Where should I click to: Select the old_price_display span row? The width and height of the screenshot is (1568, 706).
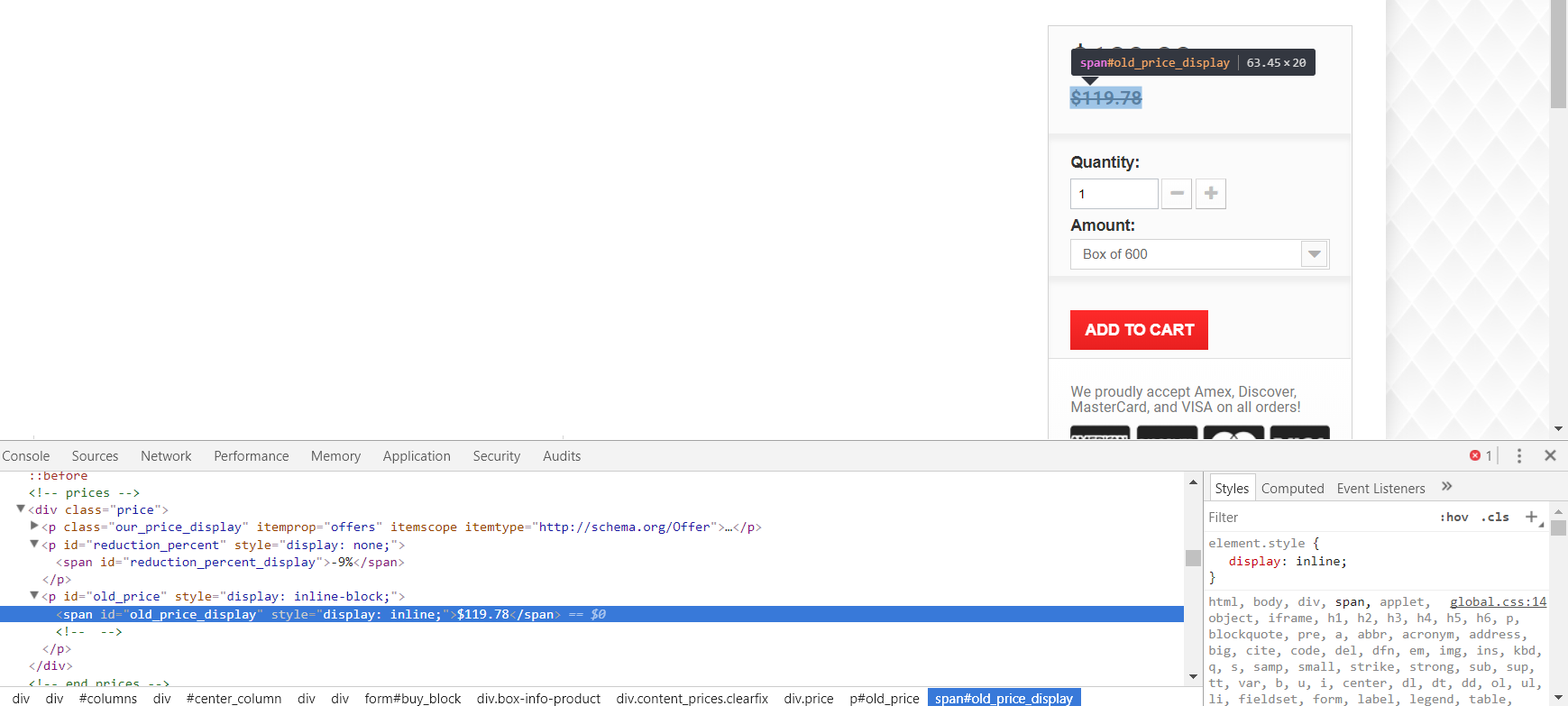(591, 614)
